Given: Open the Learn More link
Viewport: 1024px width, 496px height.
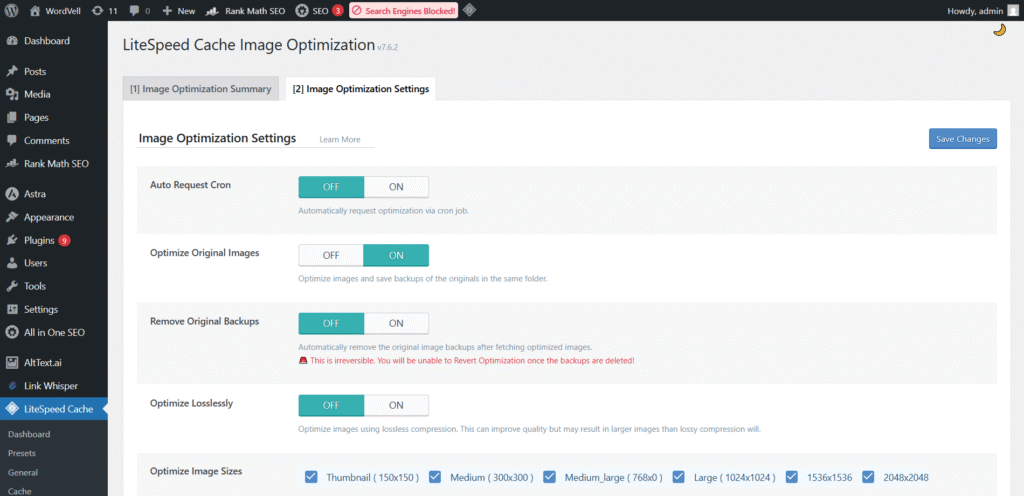Looking at the screenshot, I should tap(340, 140).
